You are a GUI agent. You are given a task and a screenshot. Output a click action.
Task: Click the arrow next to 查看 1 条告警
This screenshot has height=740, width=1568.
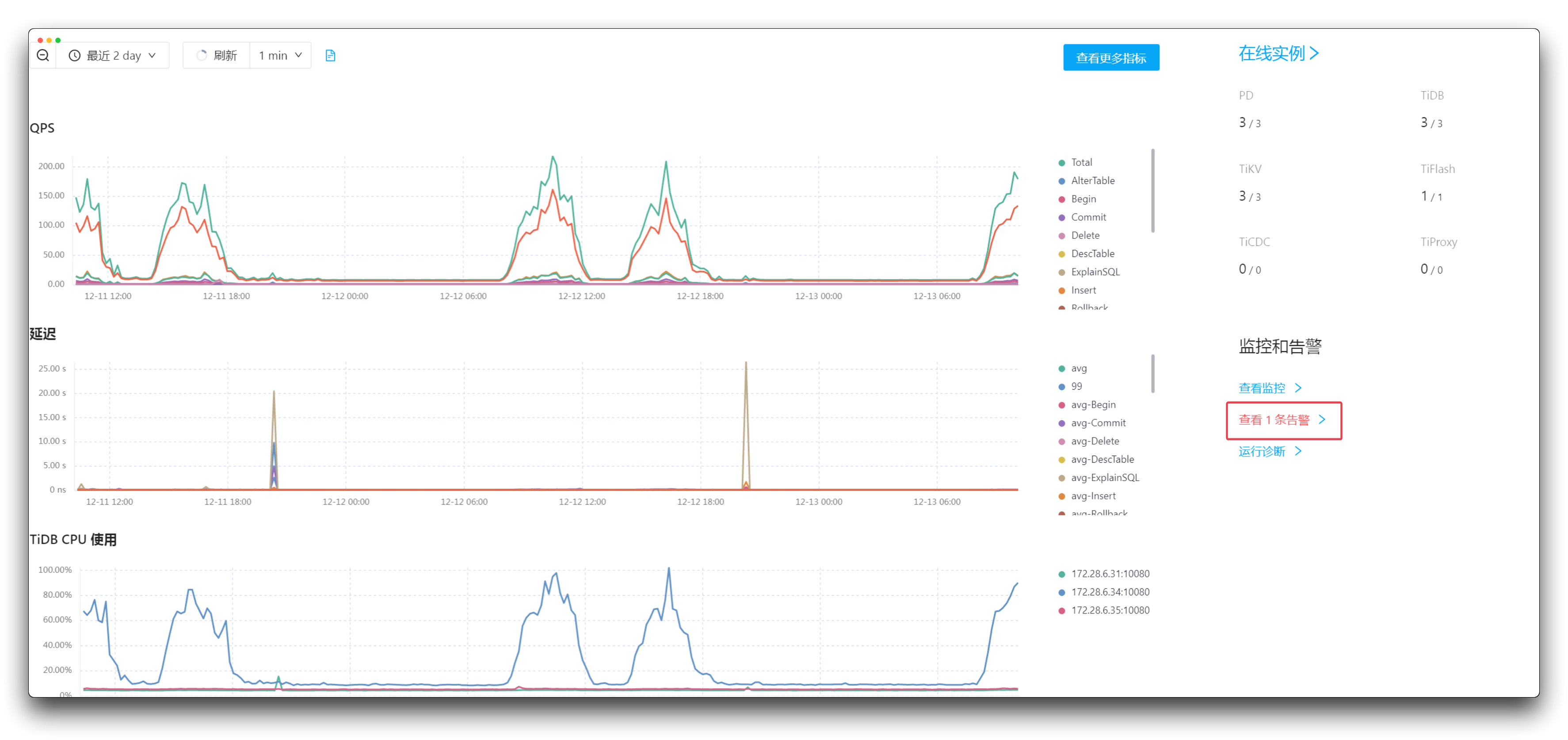tap(1322, 420)
